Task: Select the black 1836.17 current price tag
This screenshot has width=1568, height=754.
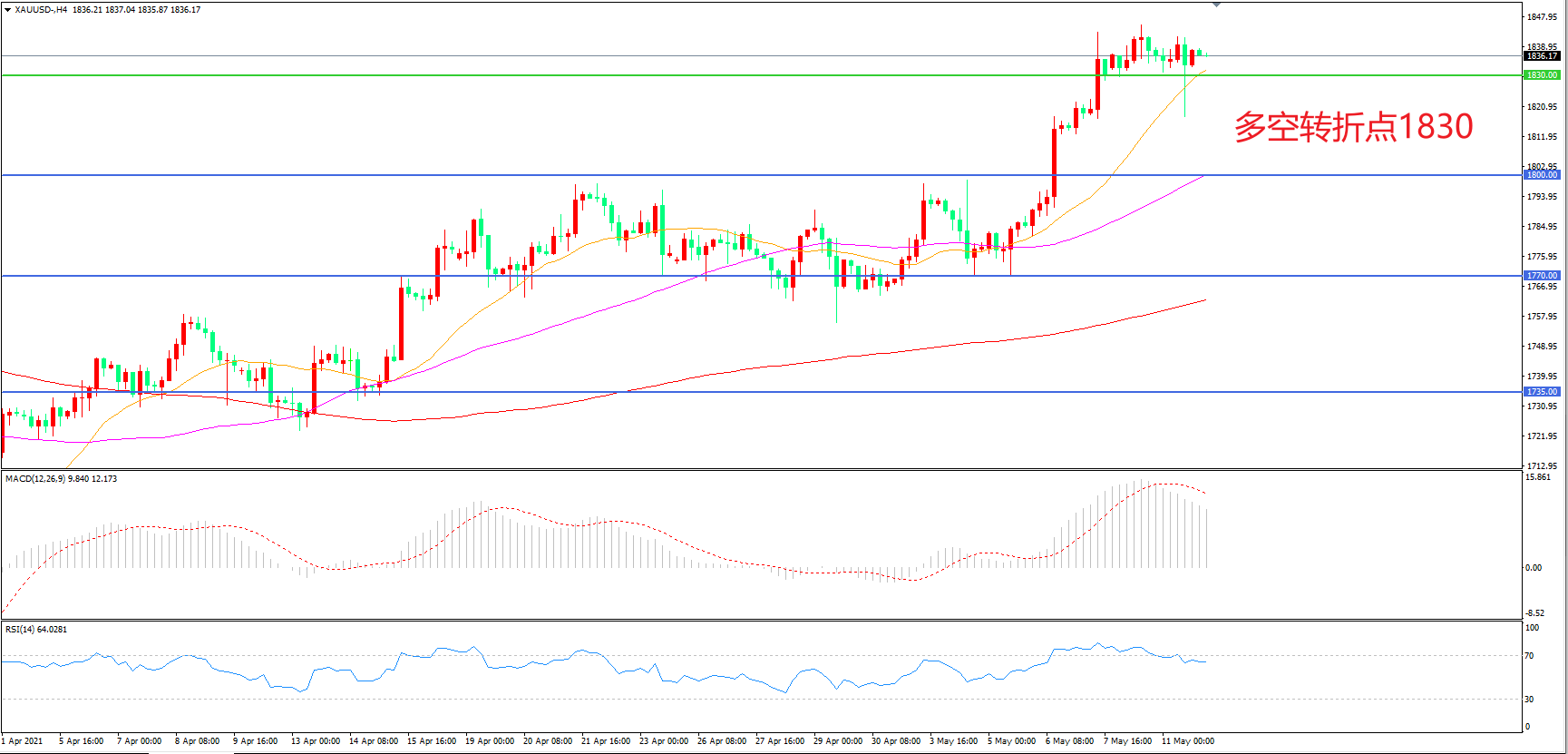Action: 1541,56
